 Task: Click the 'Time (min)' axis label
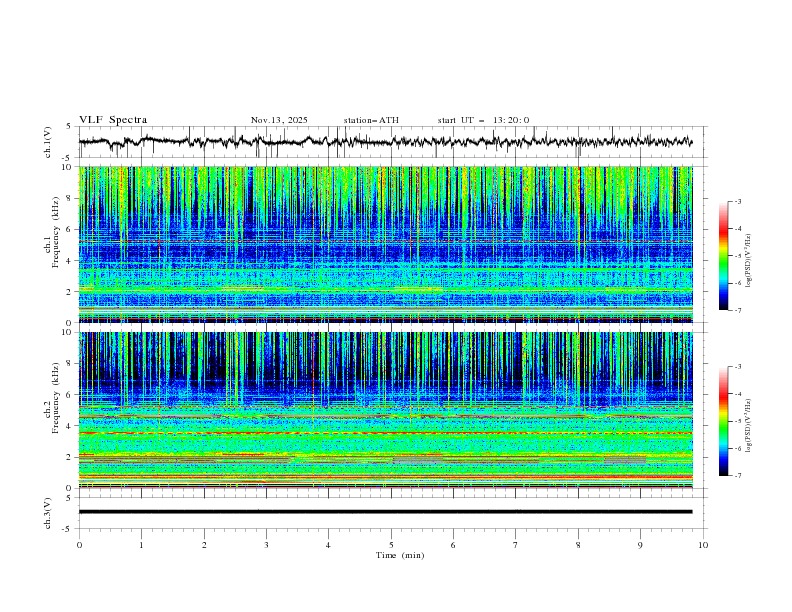(400, 555)
